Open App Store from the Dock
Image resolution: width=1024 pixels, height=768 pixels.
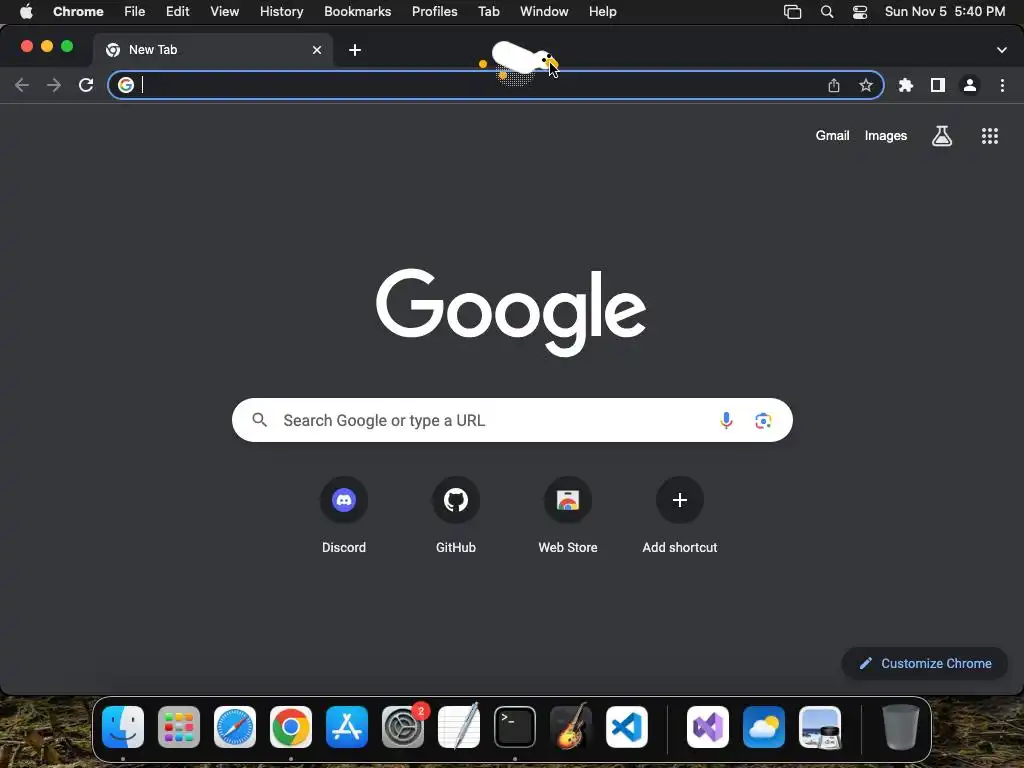347,726
